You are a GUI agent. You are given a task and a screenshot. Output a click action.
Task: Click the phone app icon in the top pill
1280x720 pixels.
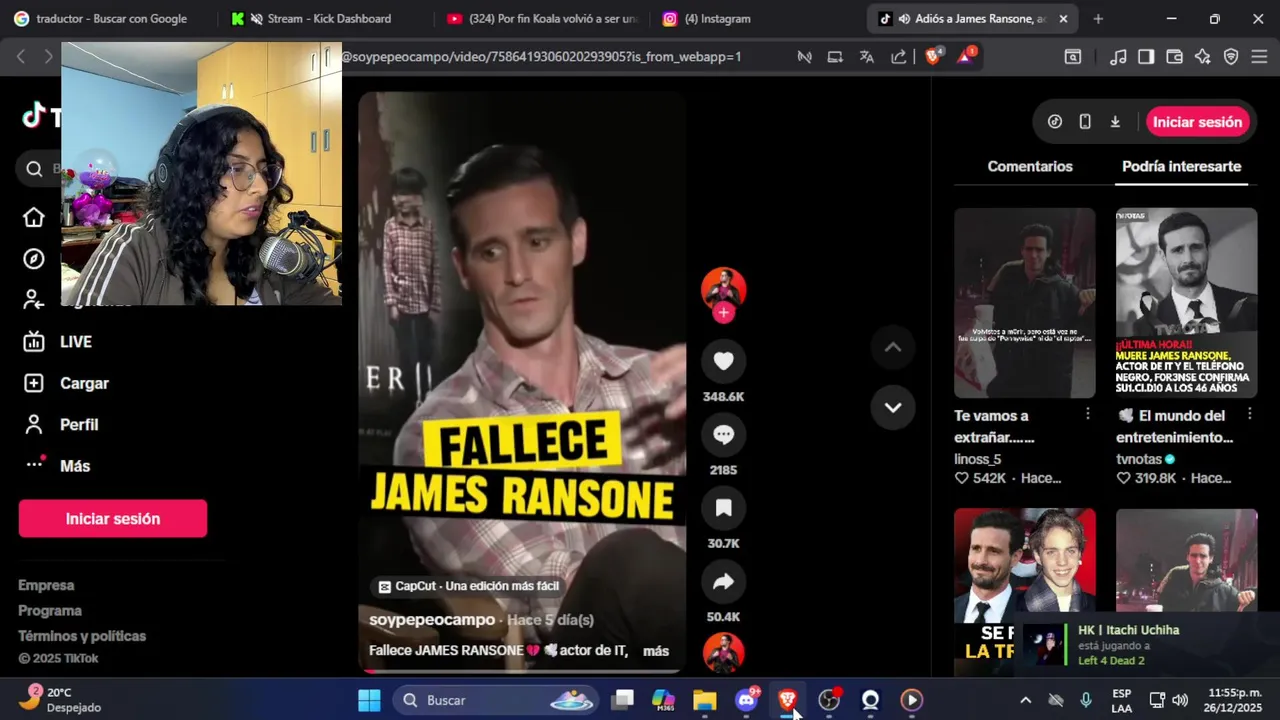point(1085,122)
